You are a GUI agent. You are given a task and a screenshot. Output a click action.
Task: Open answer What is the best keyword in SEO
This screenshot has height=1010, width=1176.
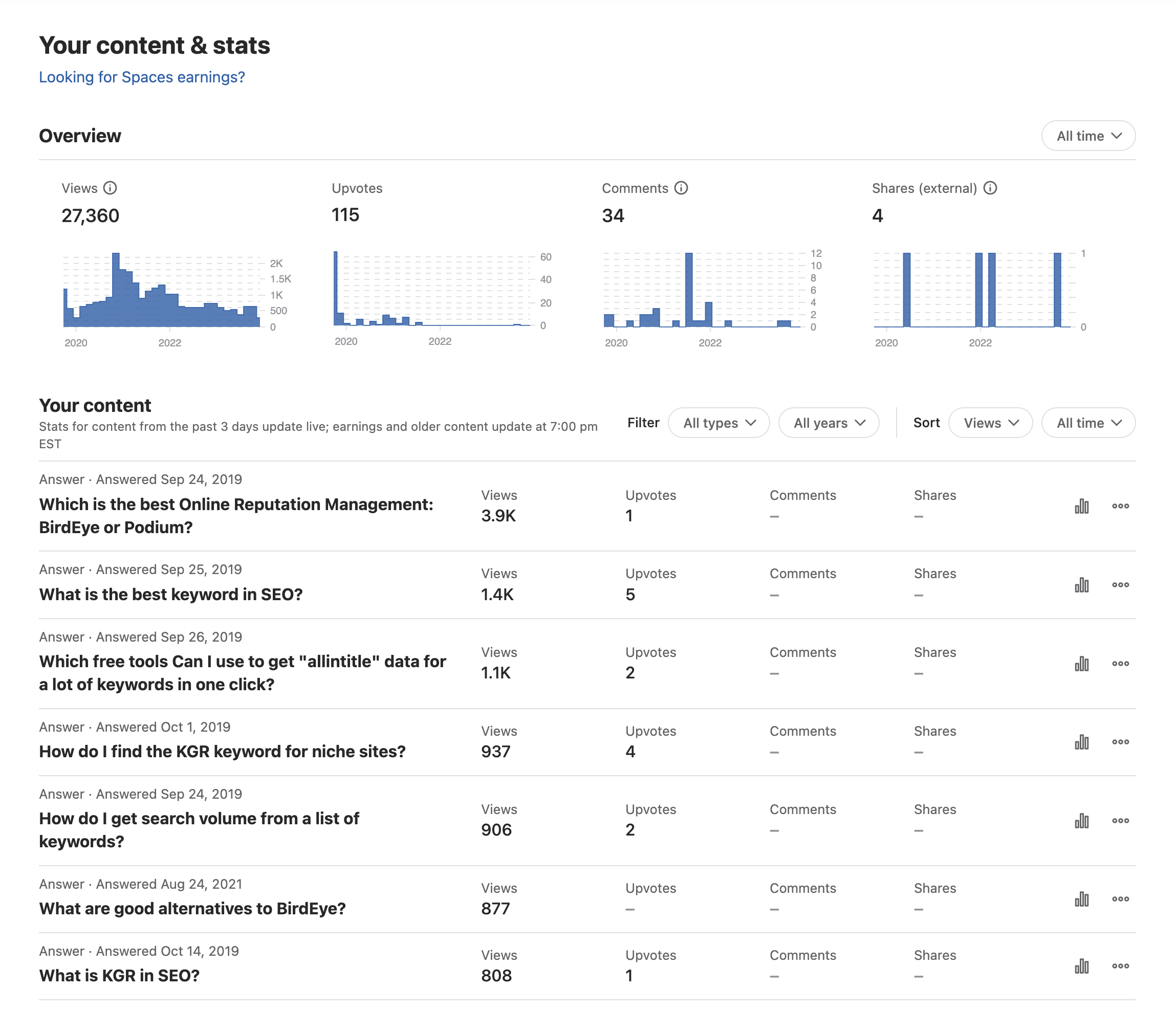click(171, 595)
